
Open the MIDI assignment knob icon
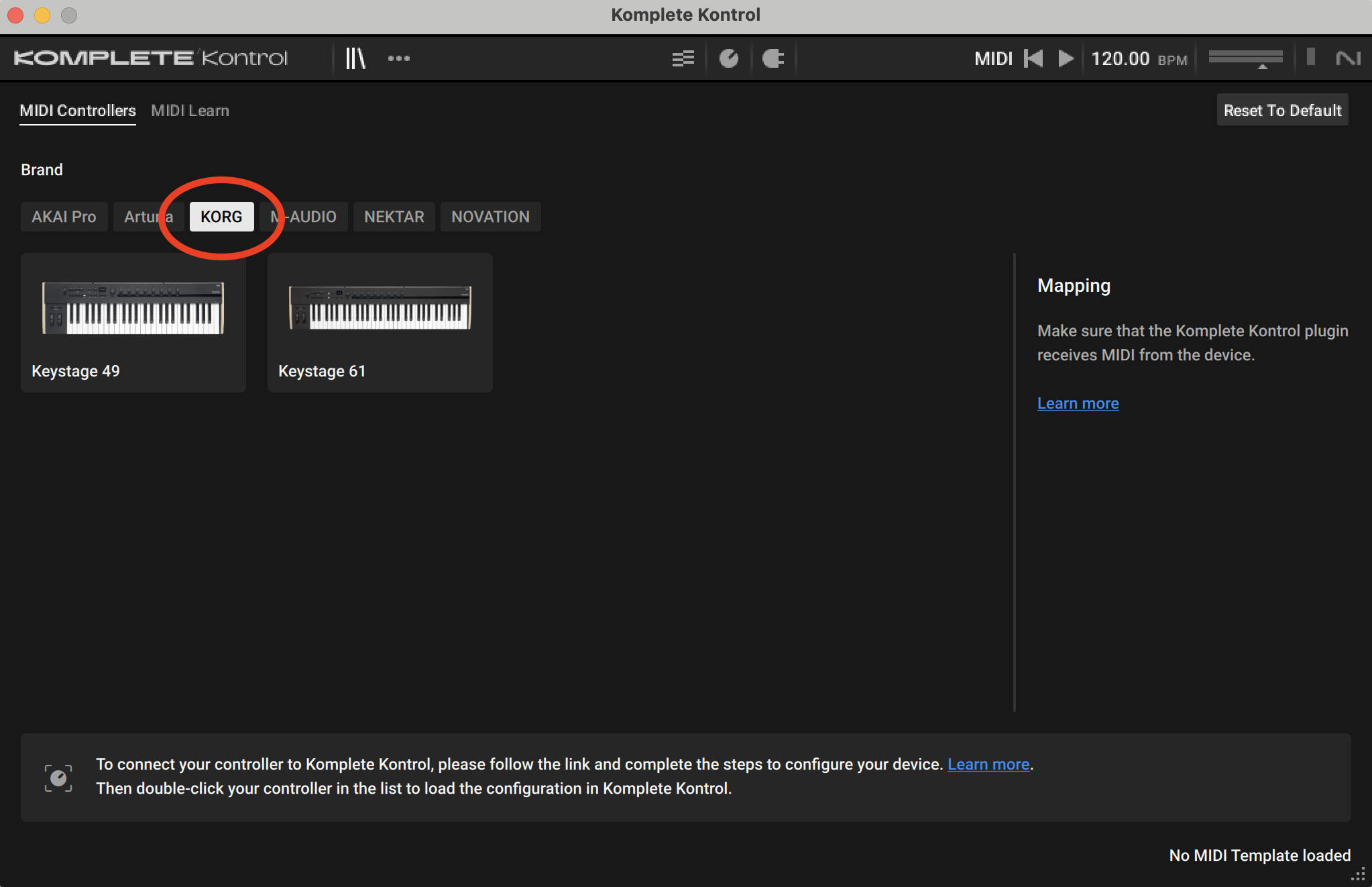(729, 58)
